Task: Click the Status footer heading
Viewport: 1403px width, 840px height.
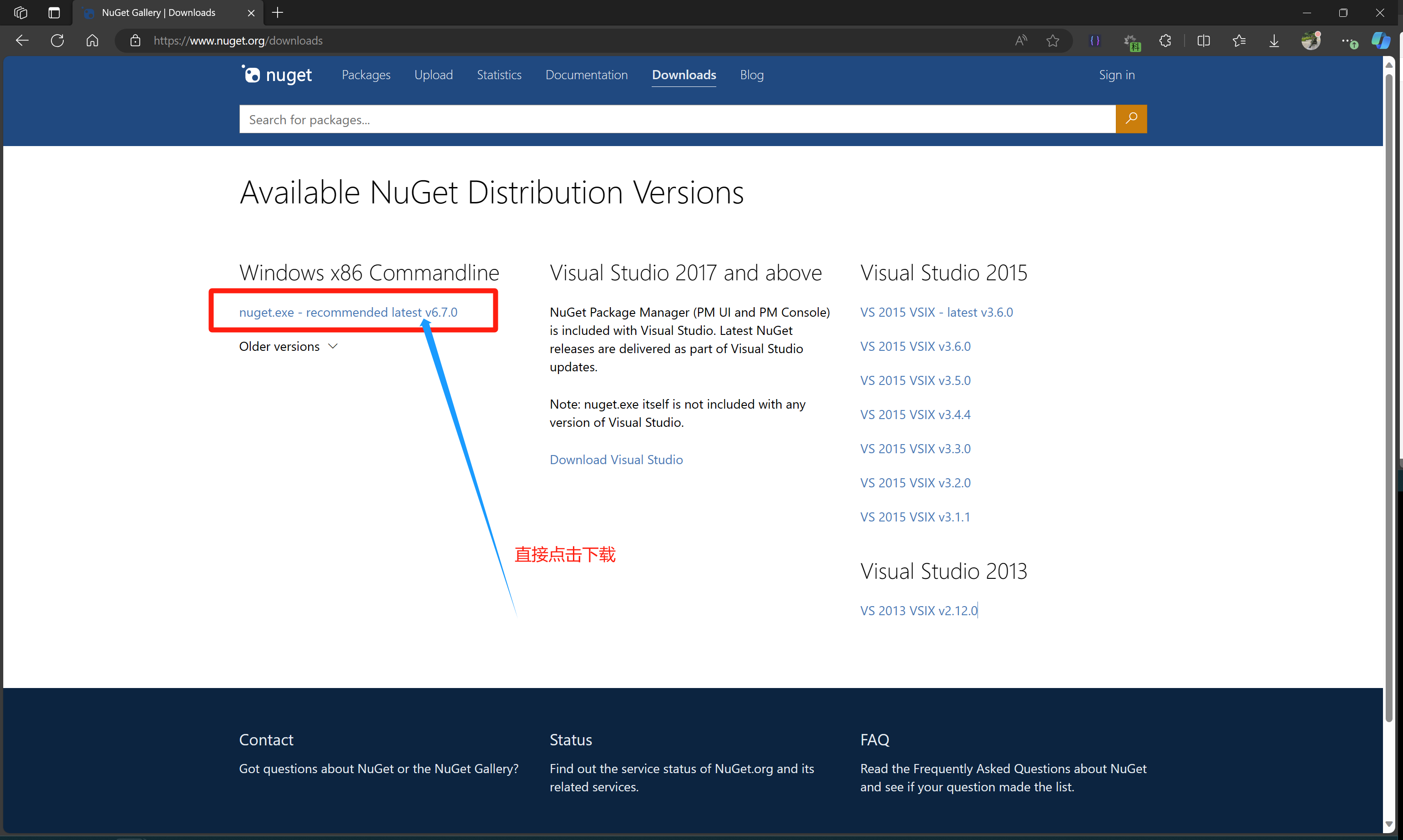Action: (x=571, y=740)
